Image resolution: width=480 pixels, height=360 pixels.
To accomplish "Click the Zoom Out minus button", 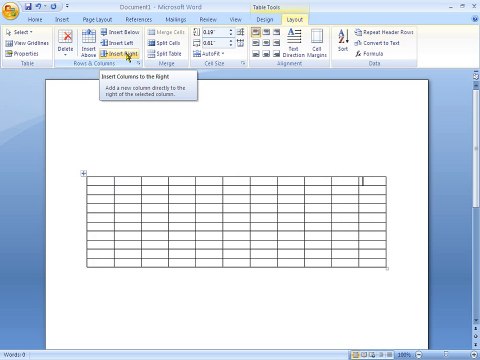I will click(419, 355).
